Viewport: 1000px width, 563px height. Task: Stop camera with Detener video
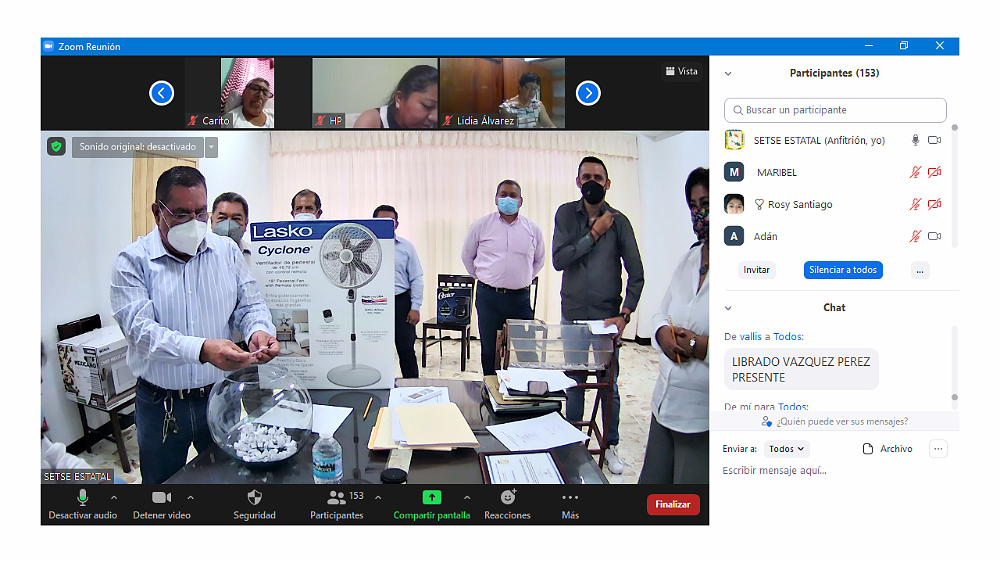pyautogui.click(x=161, y=497)
